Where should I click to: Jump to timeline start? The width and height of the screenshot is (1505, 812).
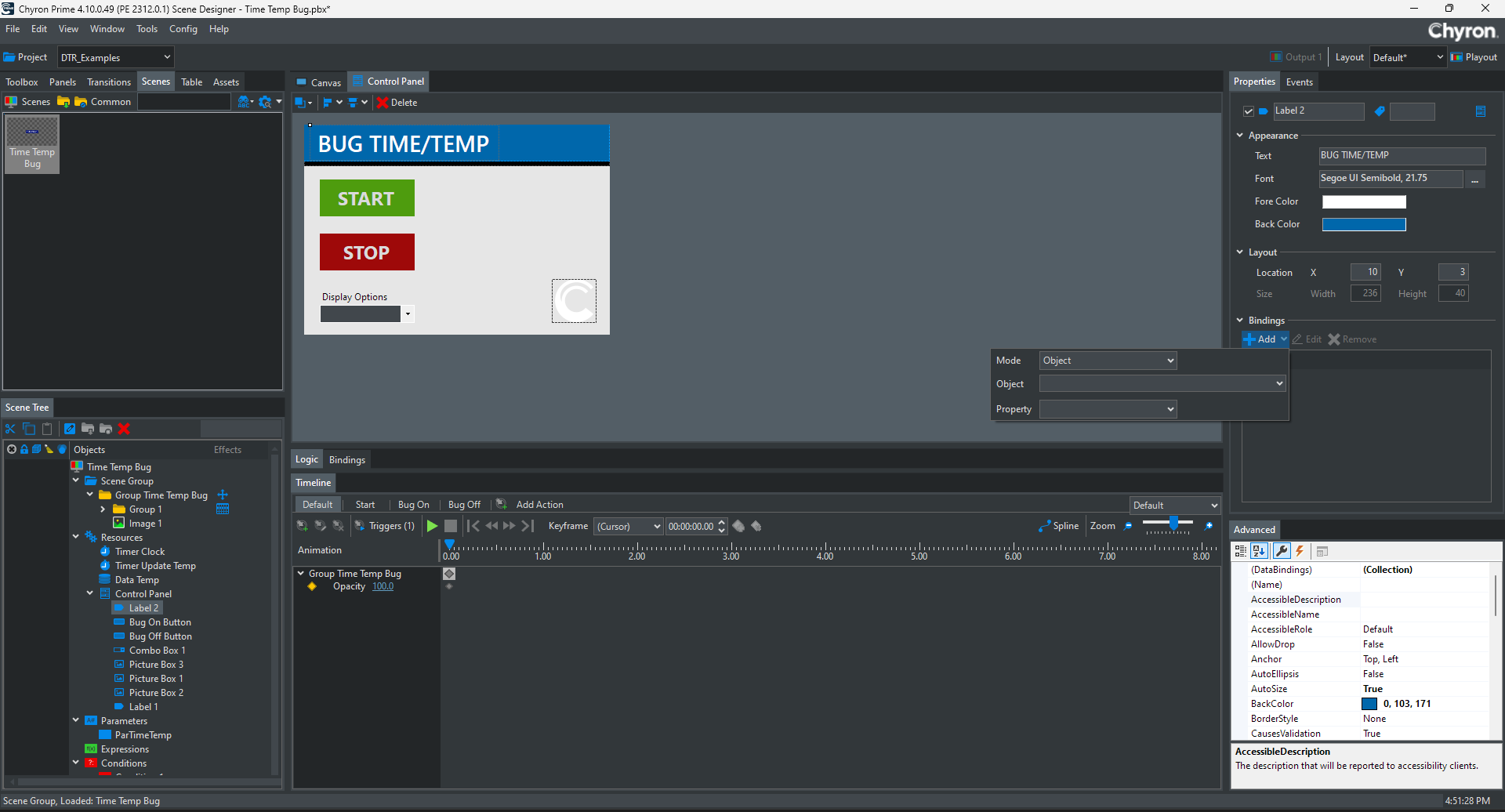[x=473, y=526]
